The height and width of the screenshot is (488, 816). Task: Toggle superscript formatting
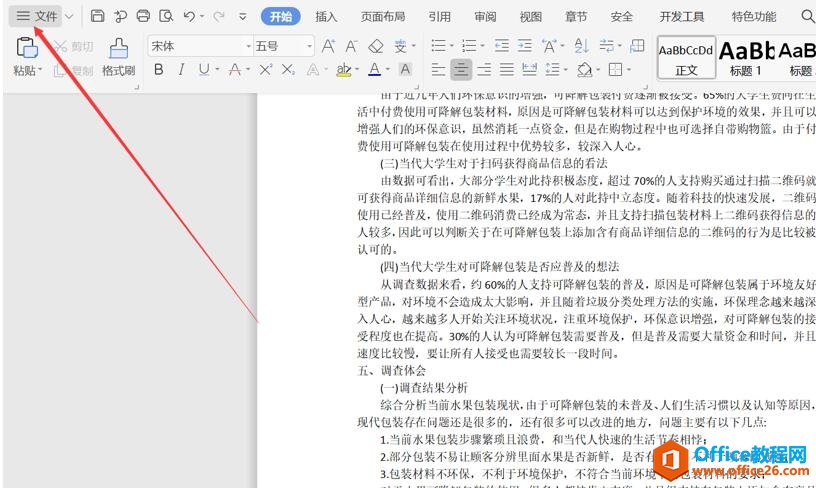click(265, 69)
